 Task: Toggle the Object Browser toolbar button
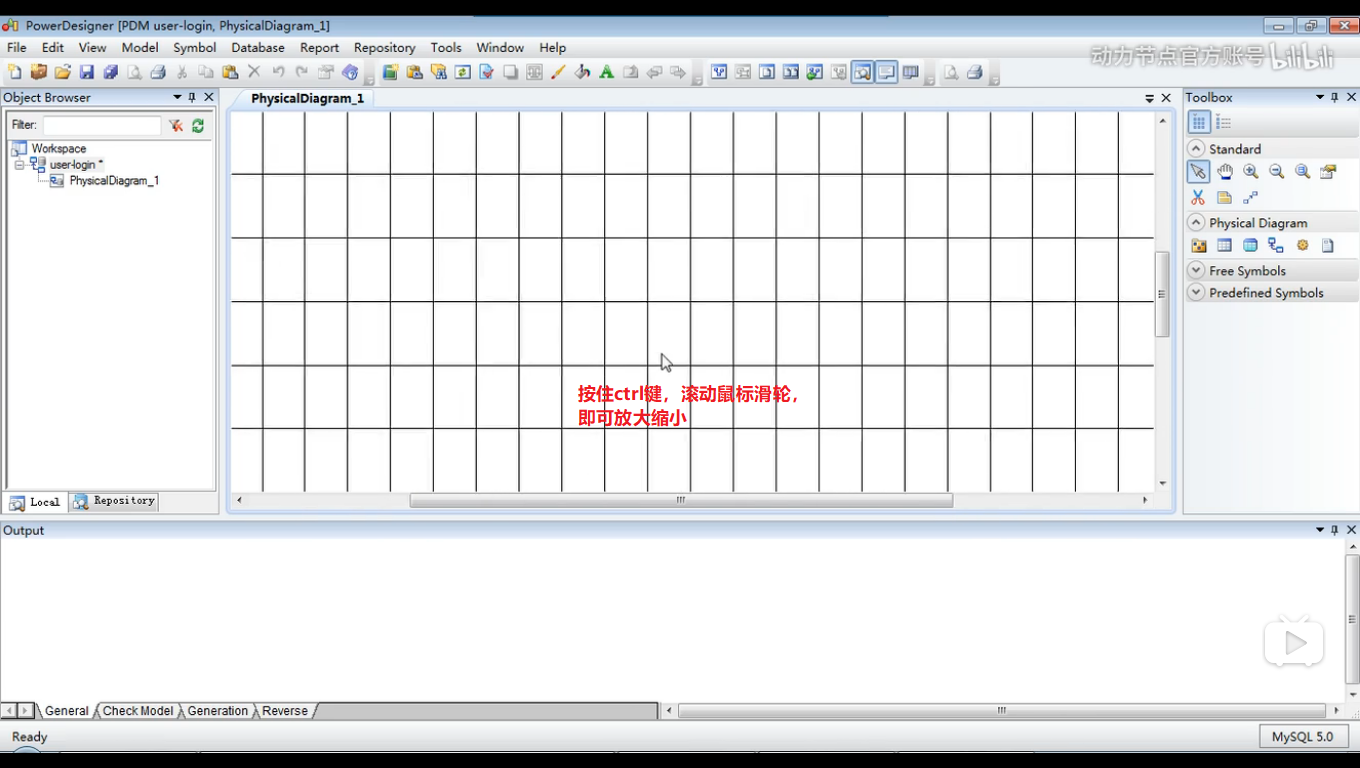tap(862, 72)
